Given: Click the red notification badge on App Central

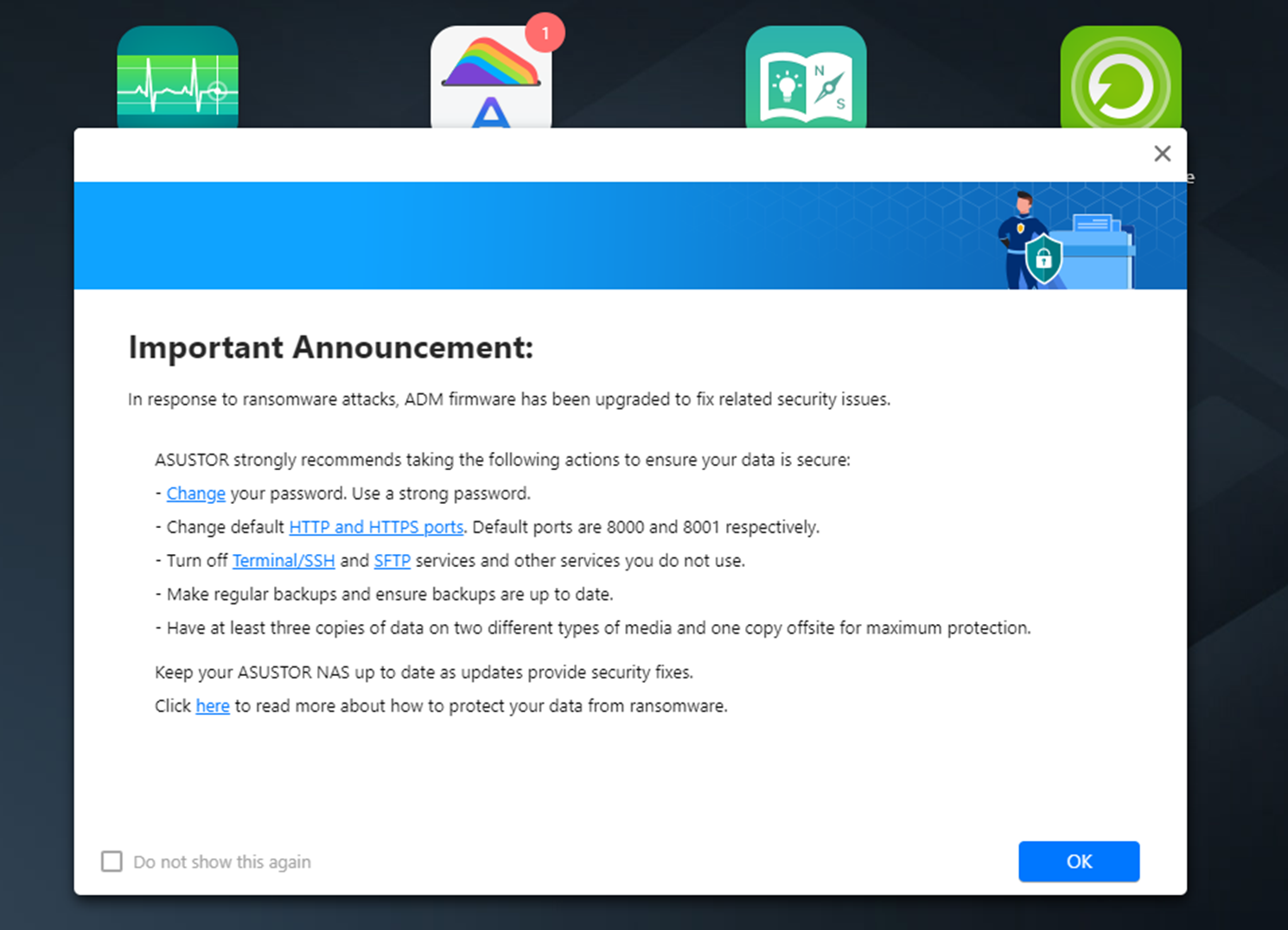Looking at the screenshot, I should (545, 33).
